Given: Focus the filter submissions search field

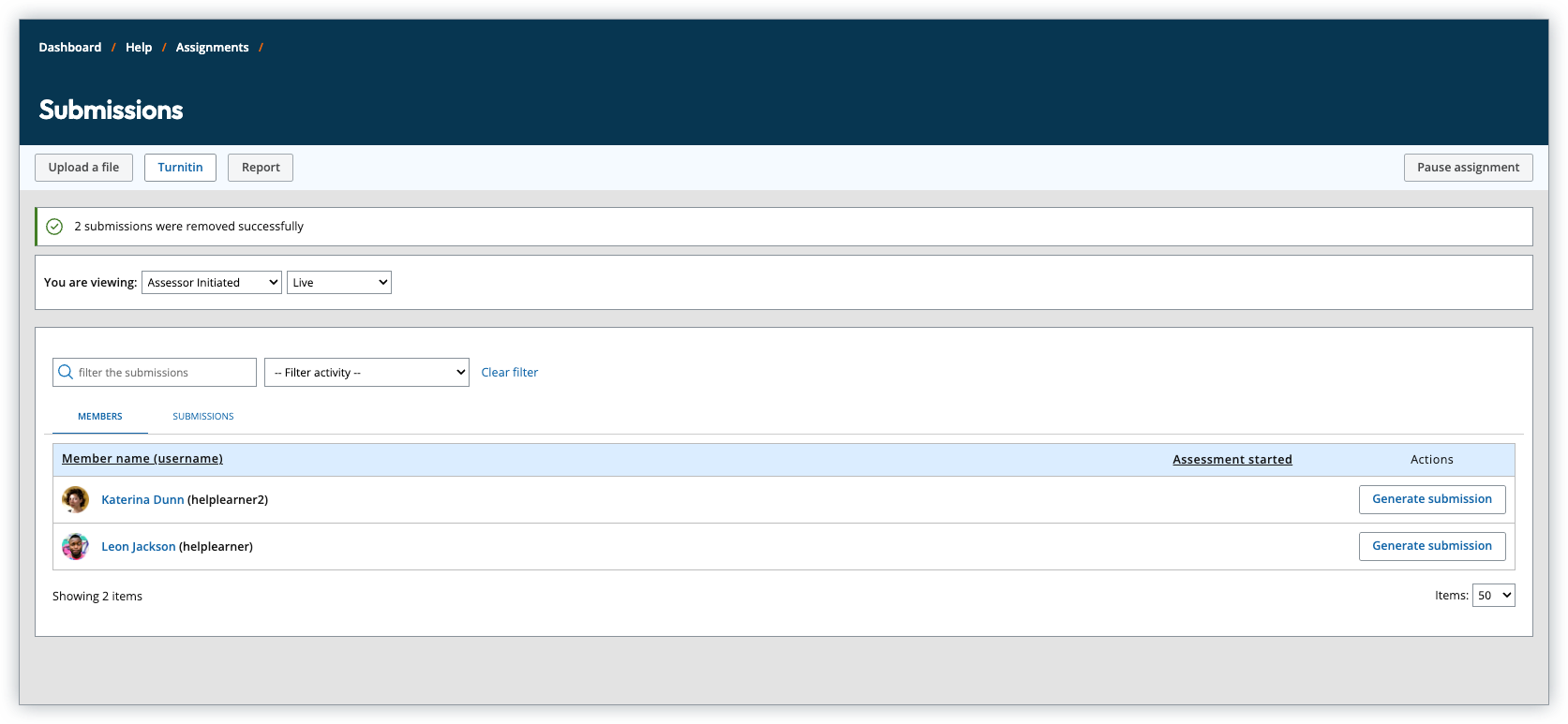Looking at the screenshot, I should tap(155, 372).
